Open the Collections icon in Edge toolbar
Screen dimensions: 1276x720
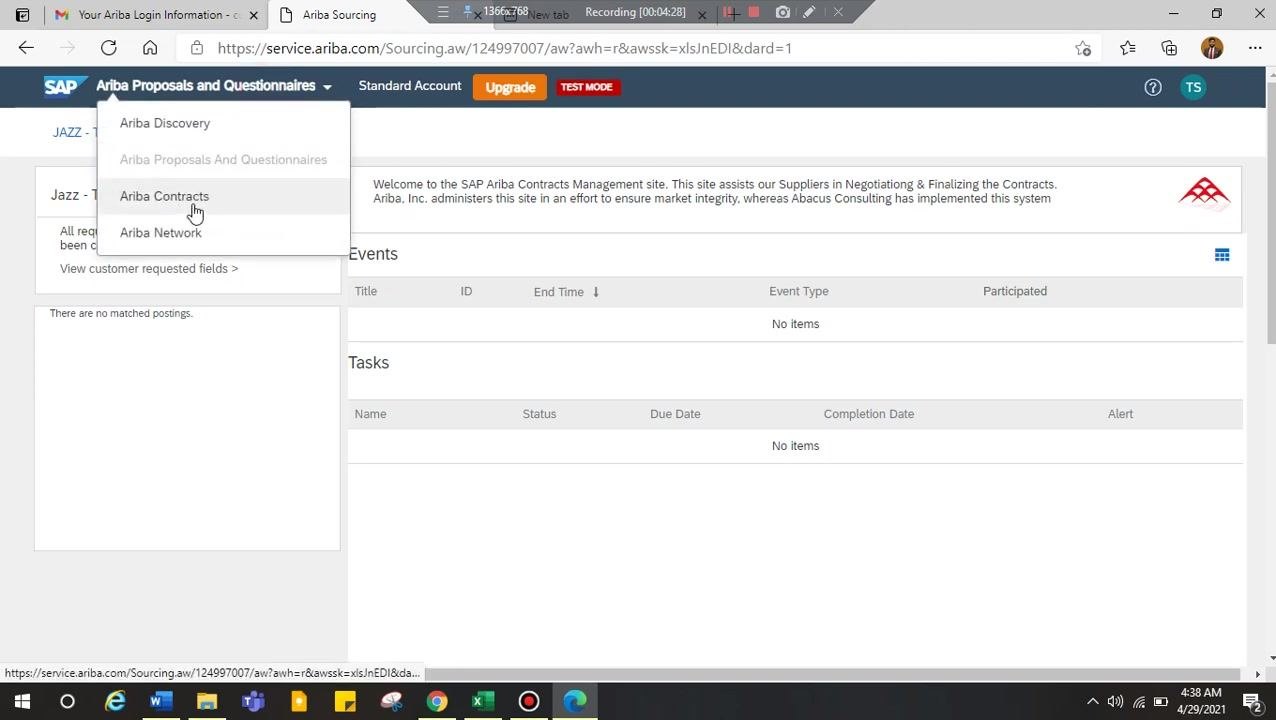1169,48
